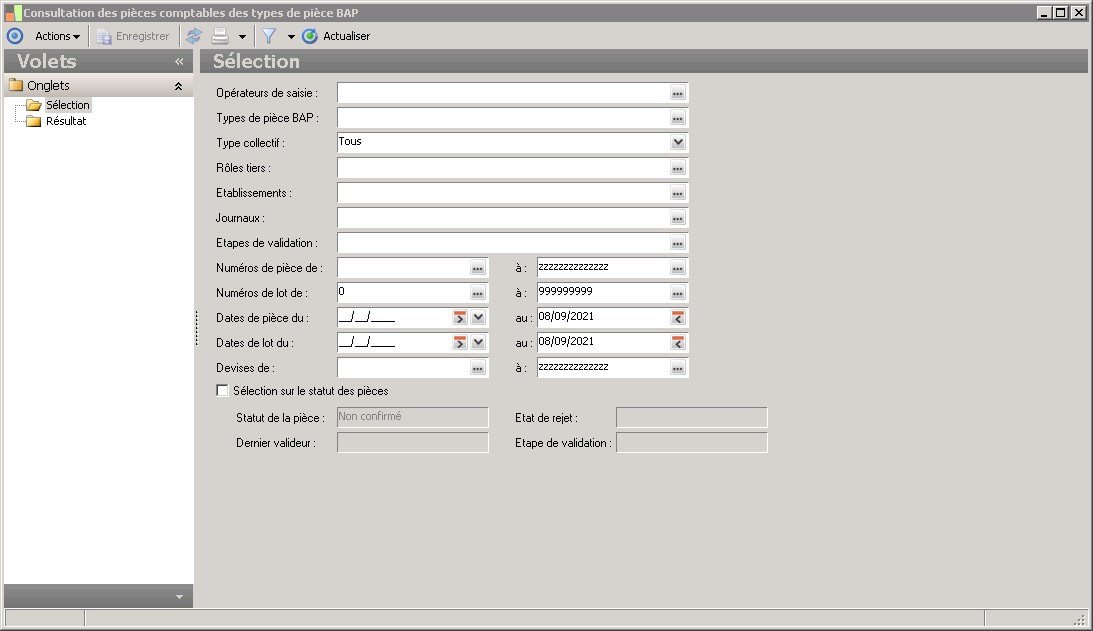Click the blue circular icon left of Actions
Viewport: 1093px width, 631px height.
(14, 36)
